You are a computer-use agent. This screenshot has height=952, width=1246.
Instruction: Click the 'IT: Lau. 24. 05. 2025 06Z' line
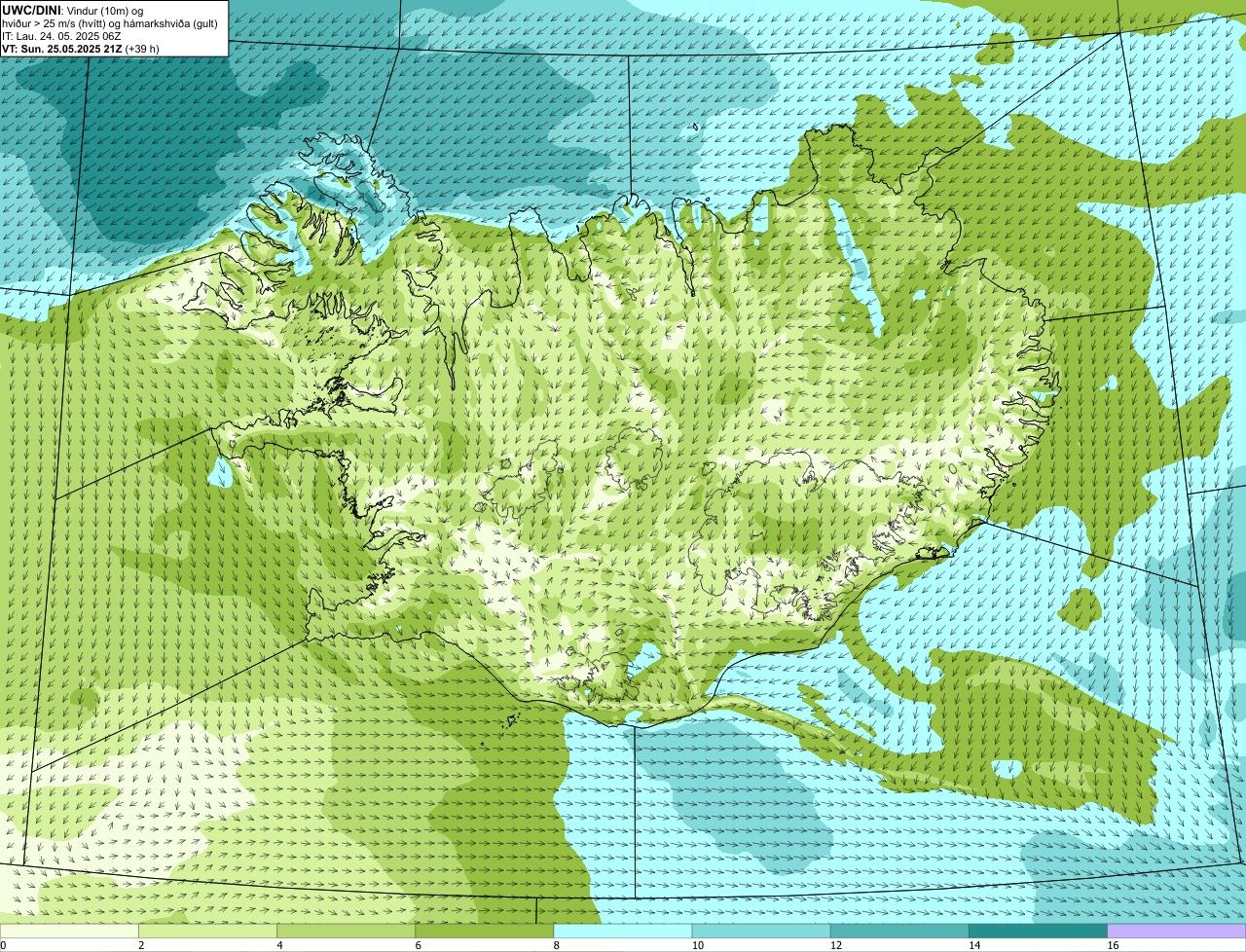(62, 36)
